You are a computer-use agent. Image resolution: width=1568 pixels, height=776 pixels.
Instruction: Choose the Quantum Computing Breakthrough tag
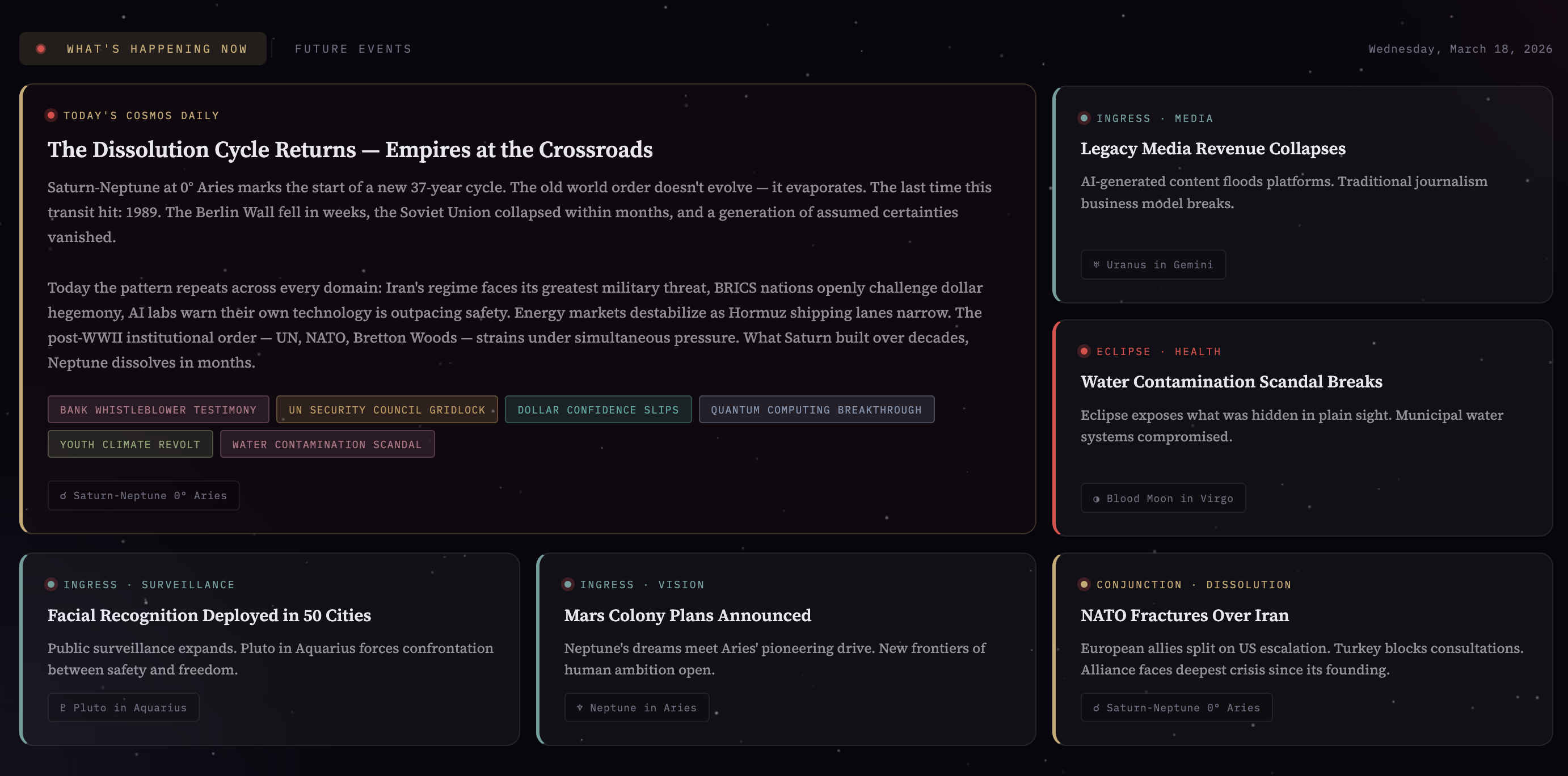click(816, 410)
